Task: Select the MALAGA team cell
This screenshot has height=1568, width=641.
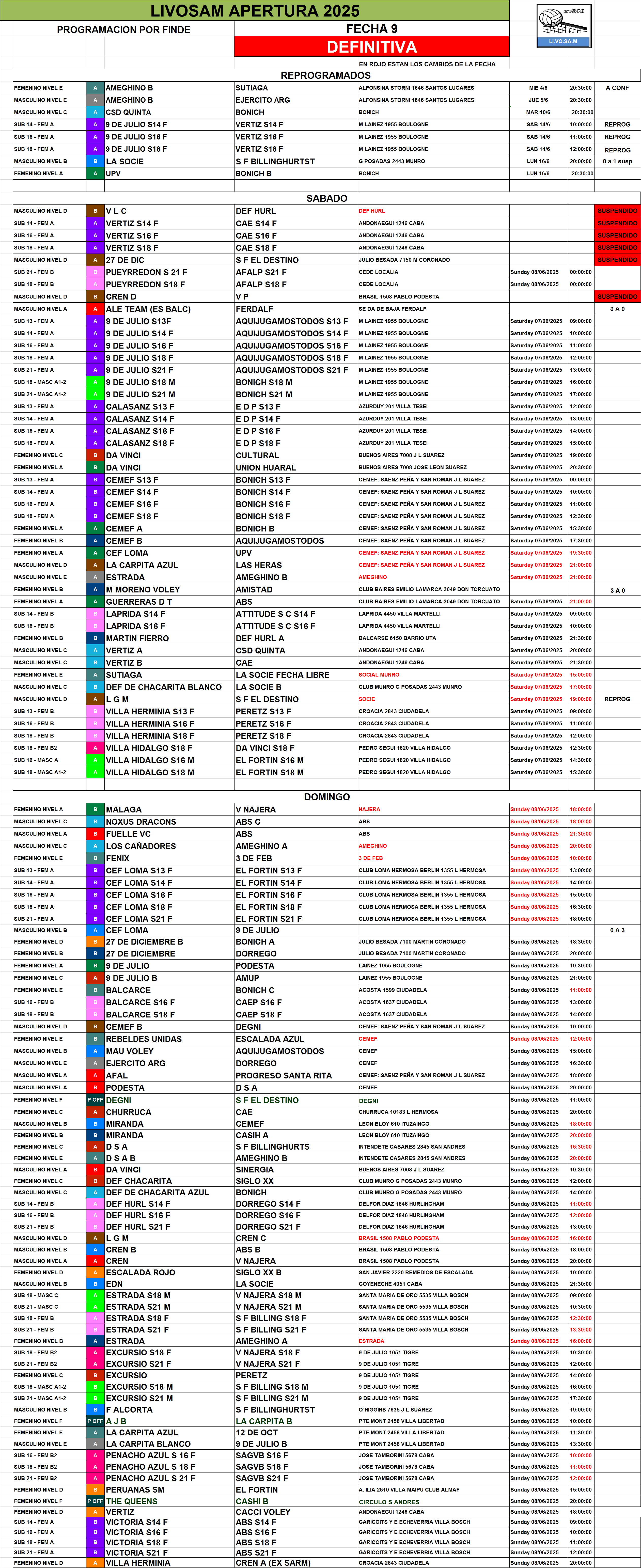Action: click(169, 810)
